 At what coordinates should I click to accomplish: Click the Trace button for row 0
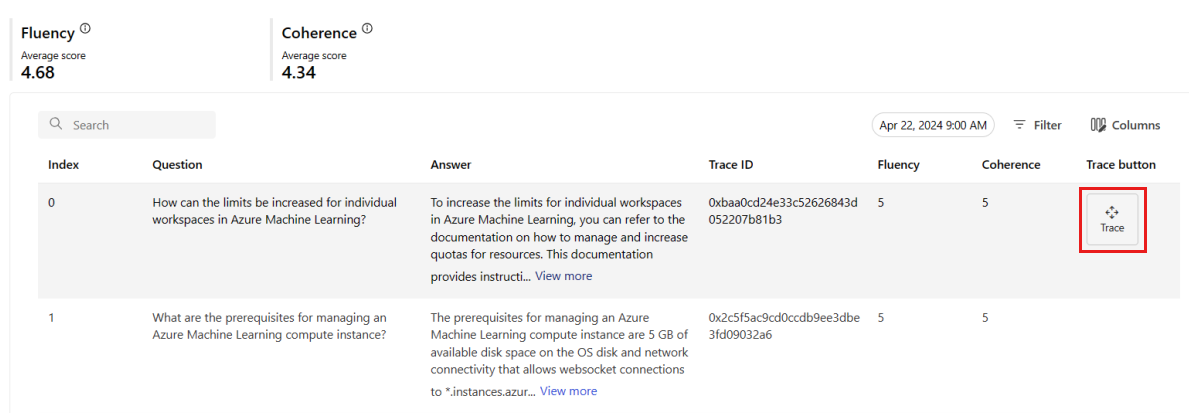[x=1112, y=220]
